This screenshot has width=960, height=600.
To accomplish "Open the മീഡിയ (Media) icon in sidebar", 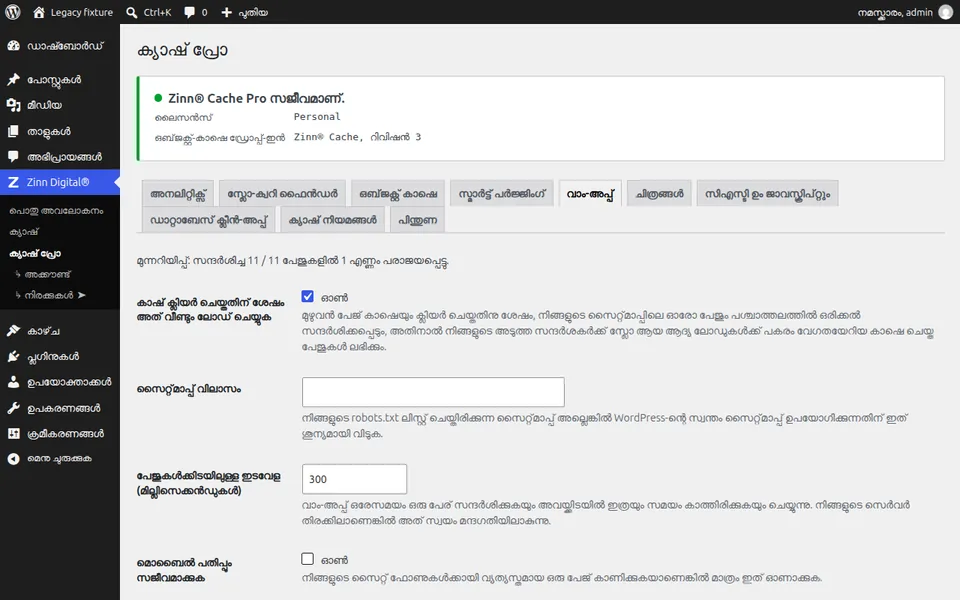I will coord(13,105).
